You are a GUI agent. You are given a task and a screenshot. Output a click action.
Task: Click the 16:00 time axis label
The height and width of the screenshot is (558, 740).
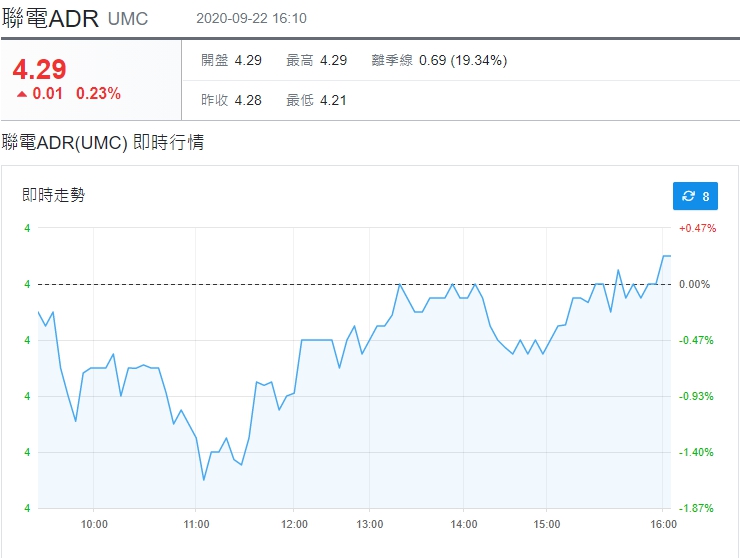point(663,523)
